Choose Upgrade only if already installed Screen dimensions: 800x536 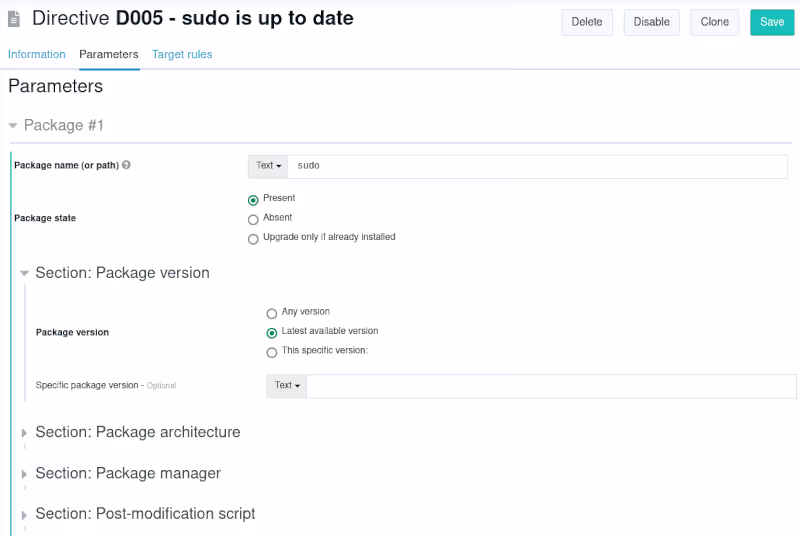point(253,239)
